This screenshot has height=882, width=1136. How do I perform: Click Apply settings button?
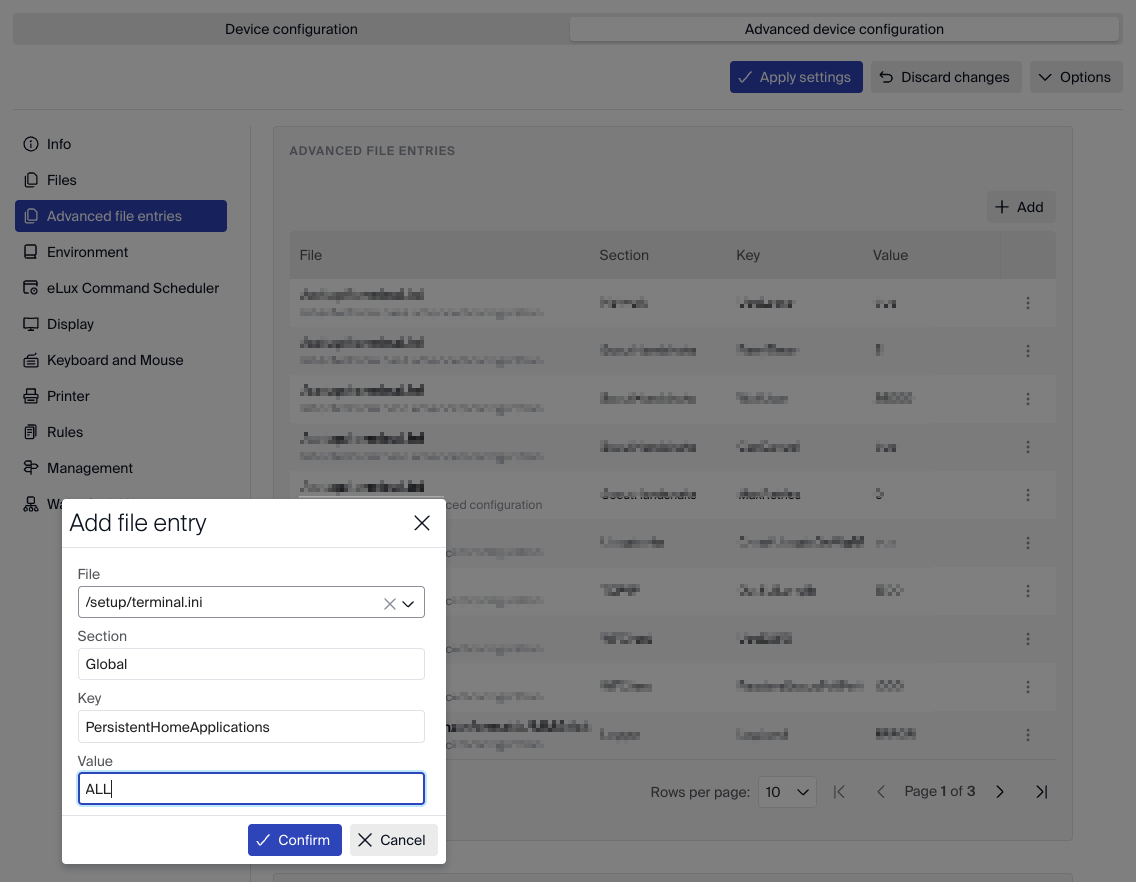795,77
